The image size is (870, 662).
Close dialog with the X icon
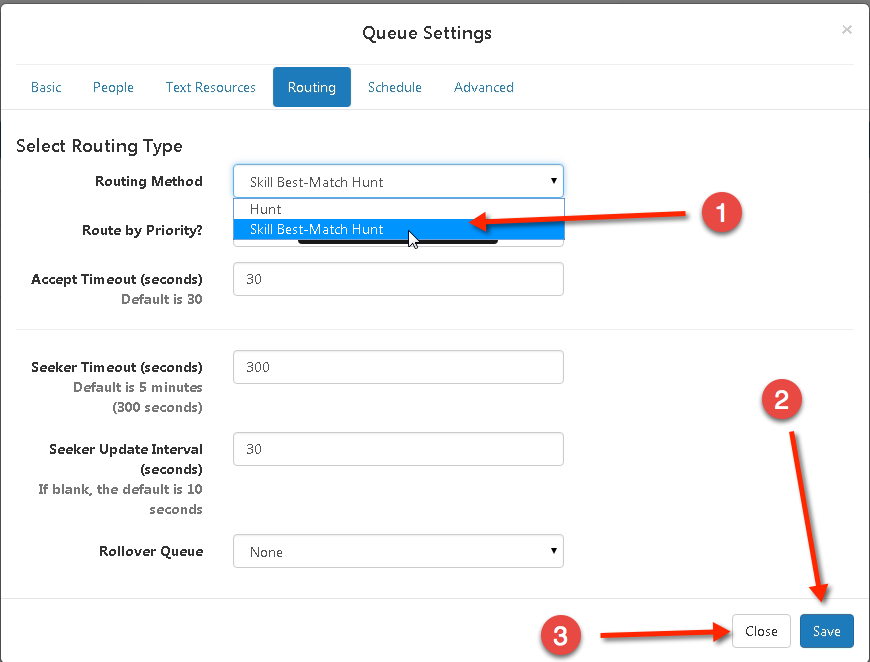click(x=846, y=29)
